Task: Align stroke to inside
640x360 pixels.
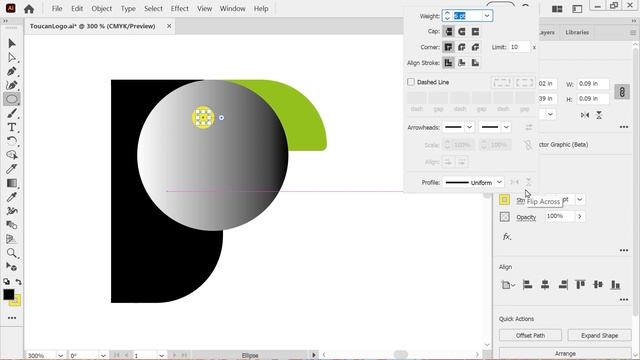Action: (x=462, y=62)
